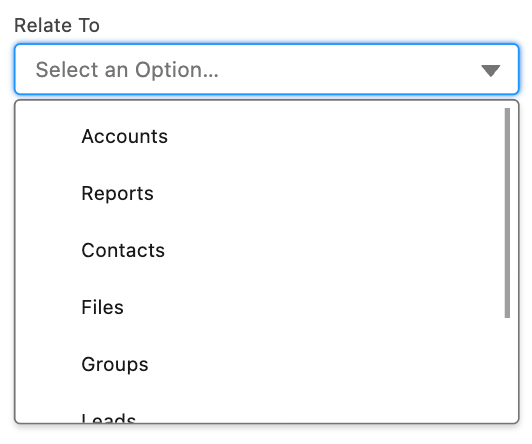The width and height of the screenshot is (532, 444).
Task: Choose the Groups option
Action: point(266,364)
